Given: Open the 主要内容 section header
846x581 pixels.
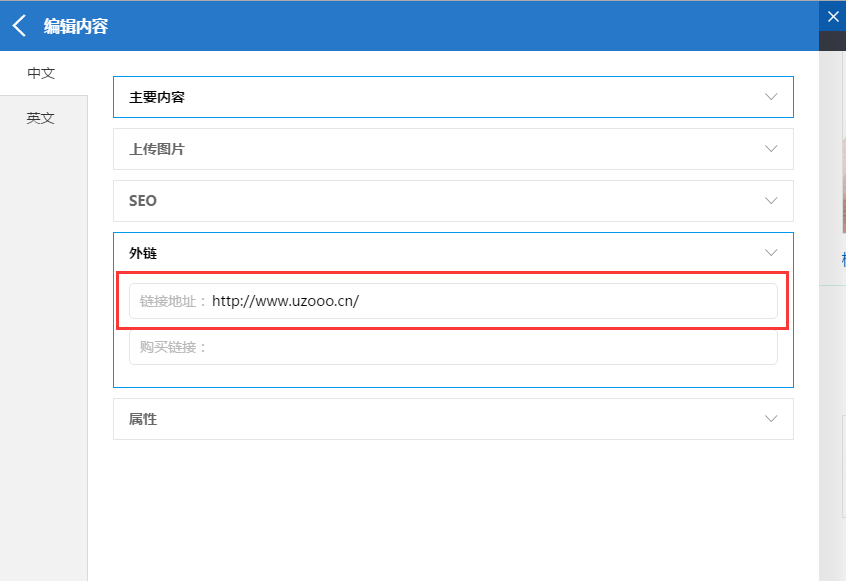Looking at the screenshot, I should click(x=453, y=97).
